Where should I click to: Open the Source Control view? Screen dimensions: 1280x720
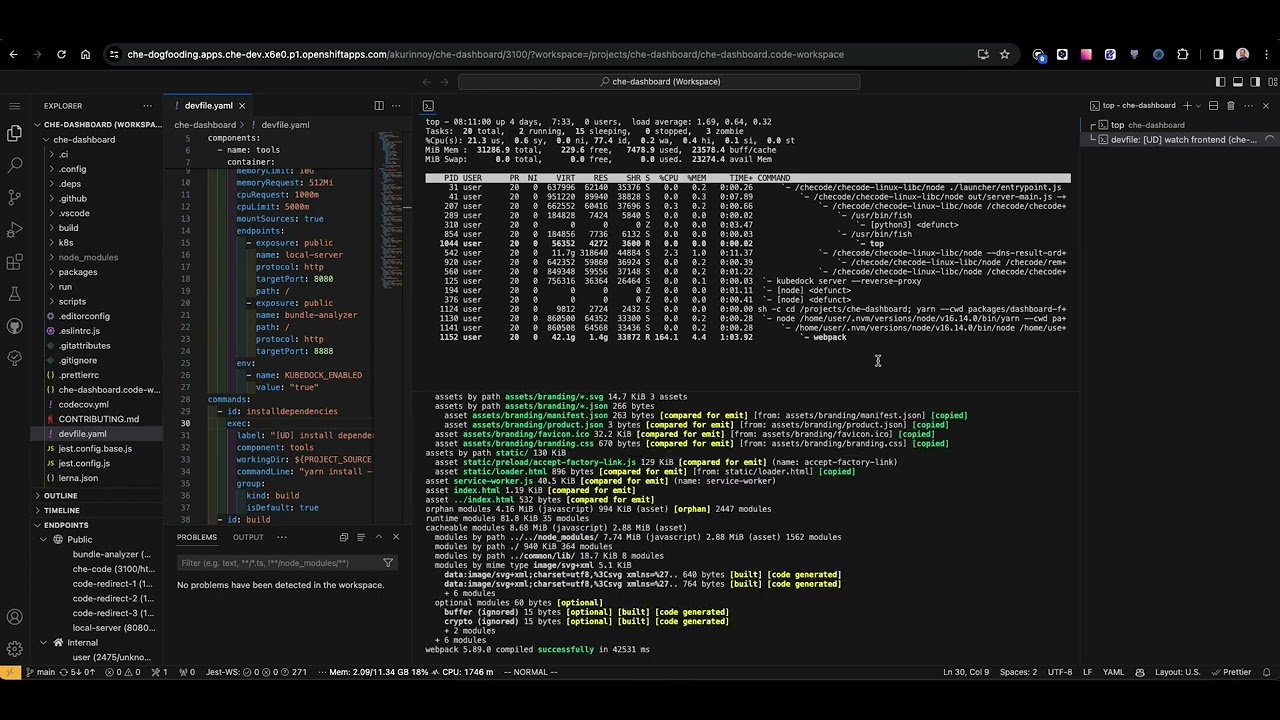[15, 197]
